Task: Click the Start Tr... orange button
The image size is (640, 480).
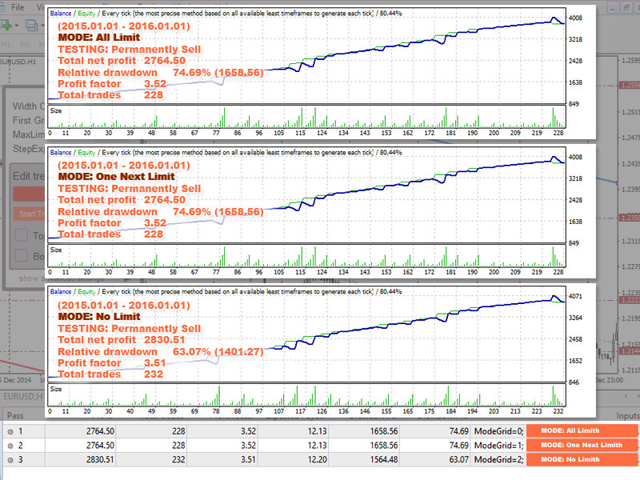Action: [29, 214]
